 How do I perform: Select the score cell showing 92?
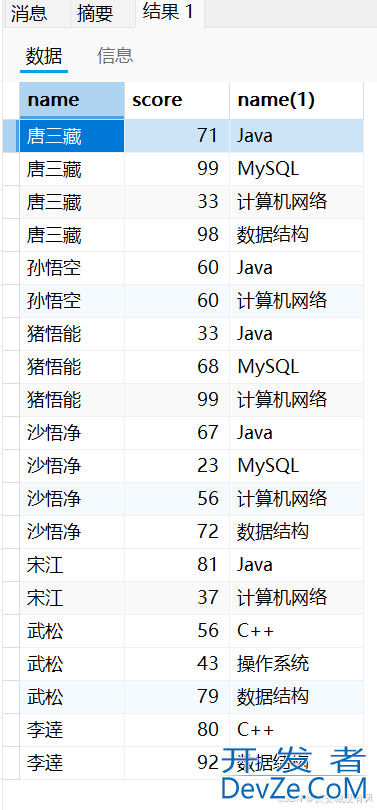(177, 764)
